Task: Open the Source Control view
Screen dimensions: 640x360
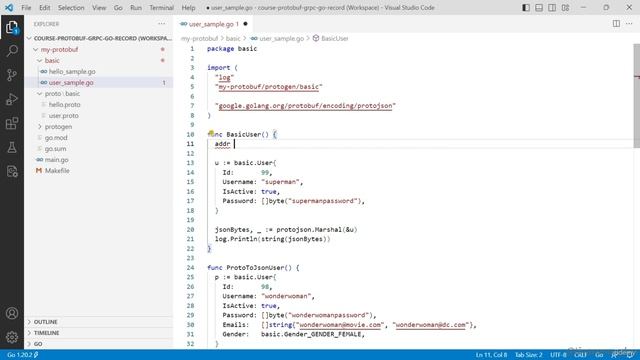Action: point(12,75)
